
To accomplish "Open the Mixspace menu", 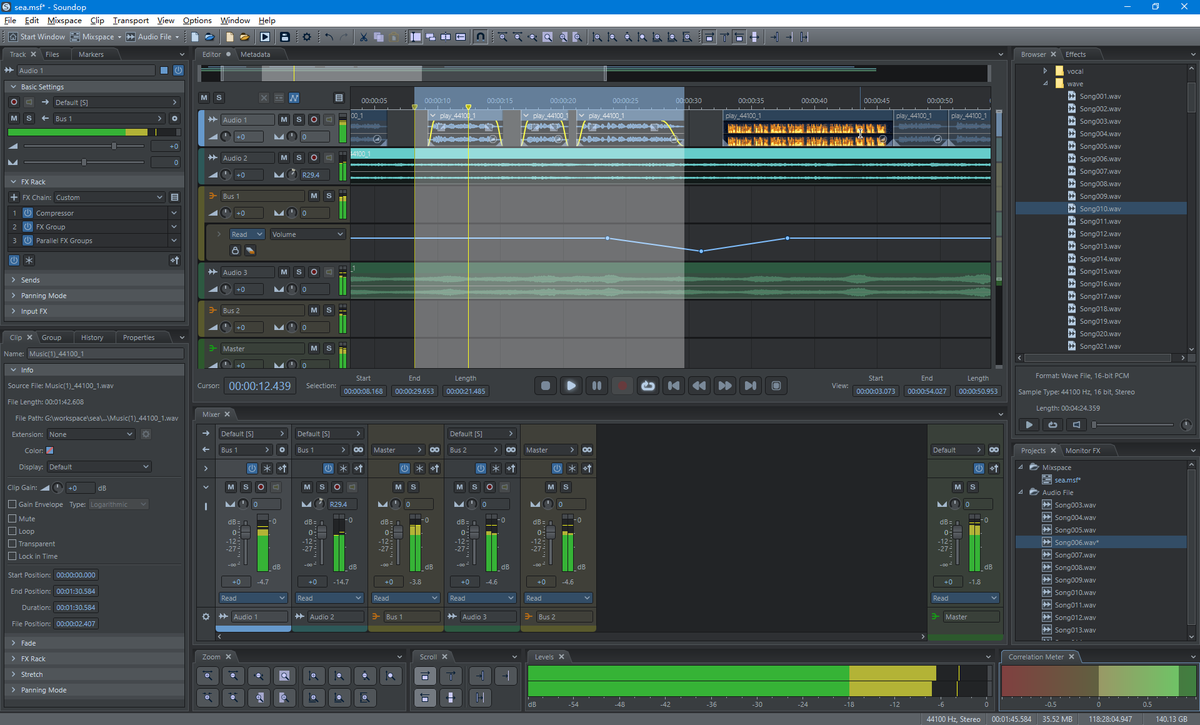I will click(x=65, y=20).
